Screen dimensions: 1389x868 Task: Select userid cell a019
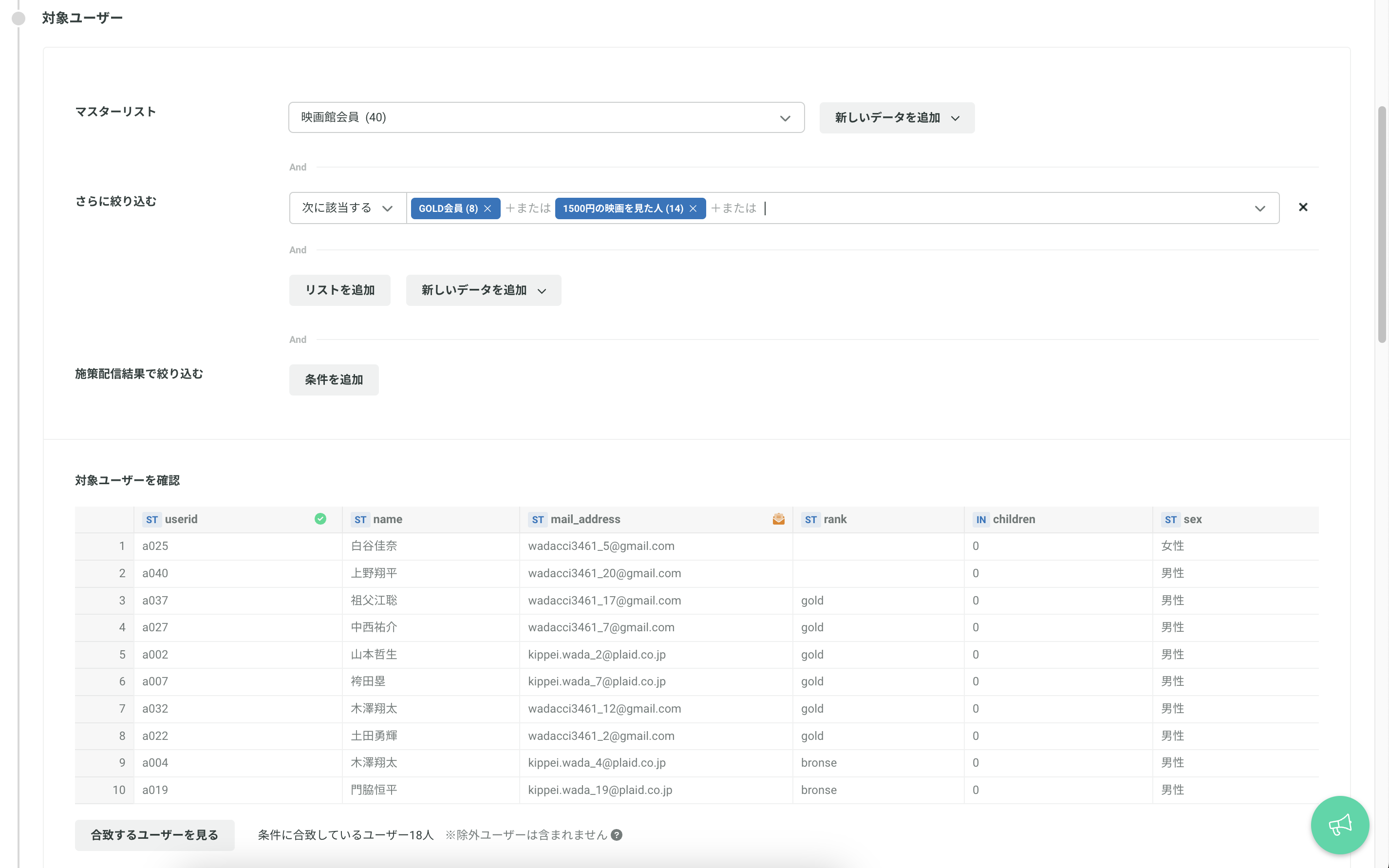(x=238, y=790)
